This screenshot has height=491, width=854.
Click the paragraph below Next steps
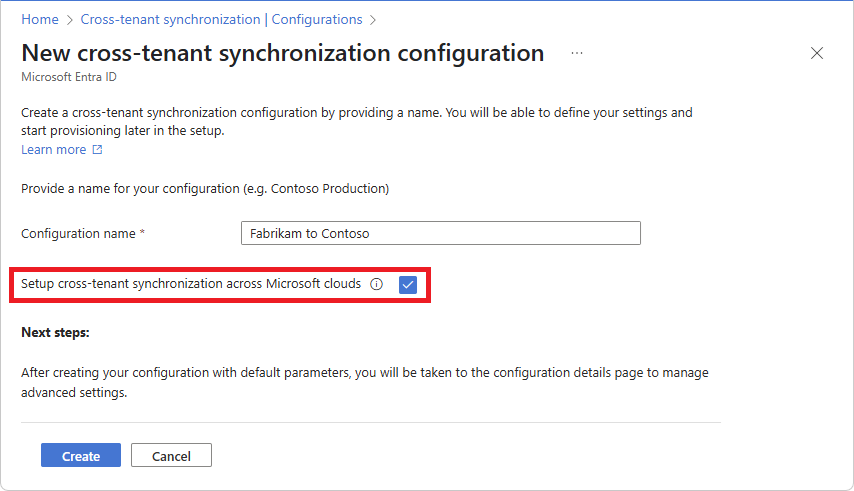tap(364, 382)
